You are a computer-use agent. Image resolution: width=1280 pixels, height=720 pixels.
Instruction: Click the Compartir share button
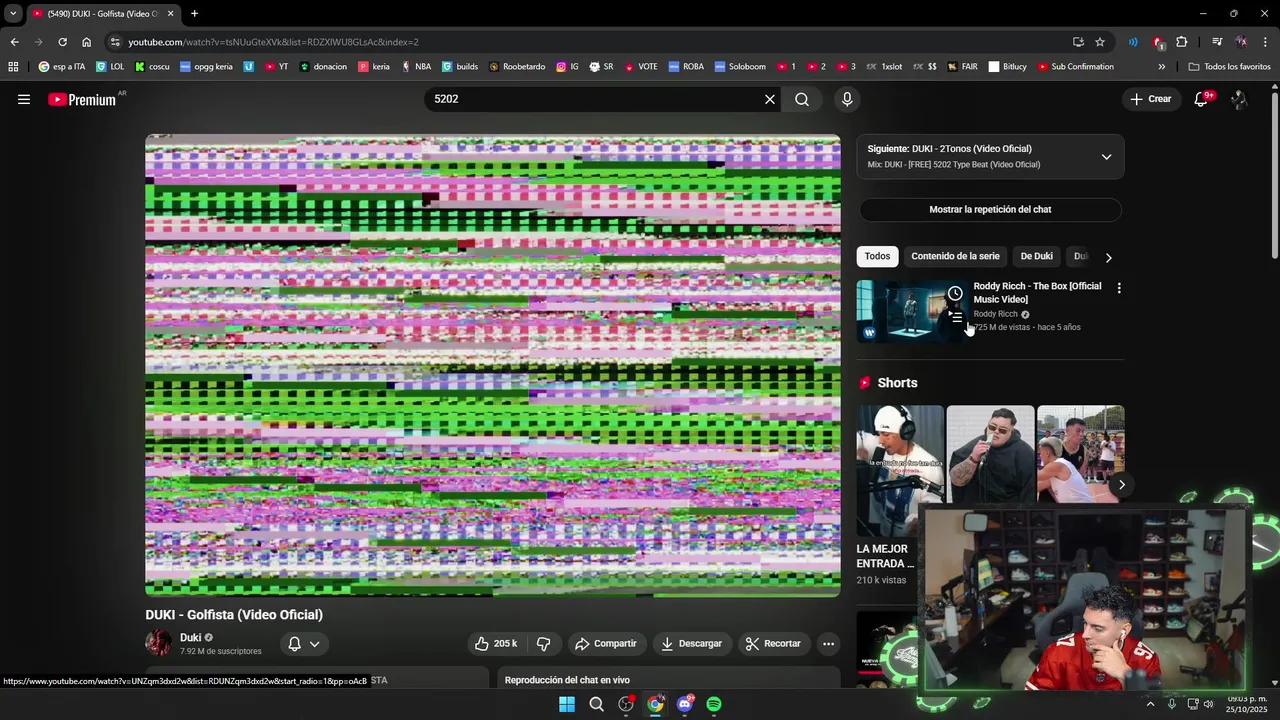point(606,644)
